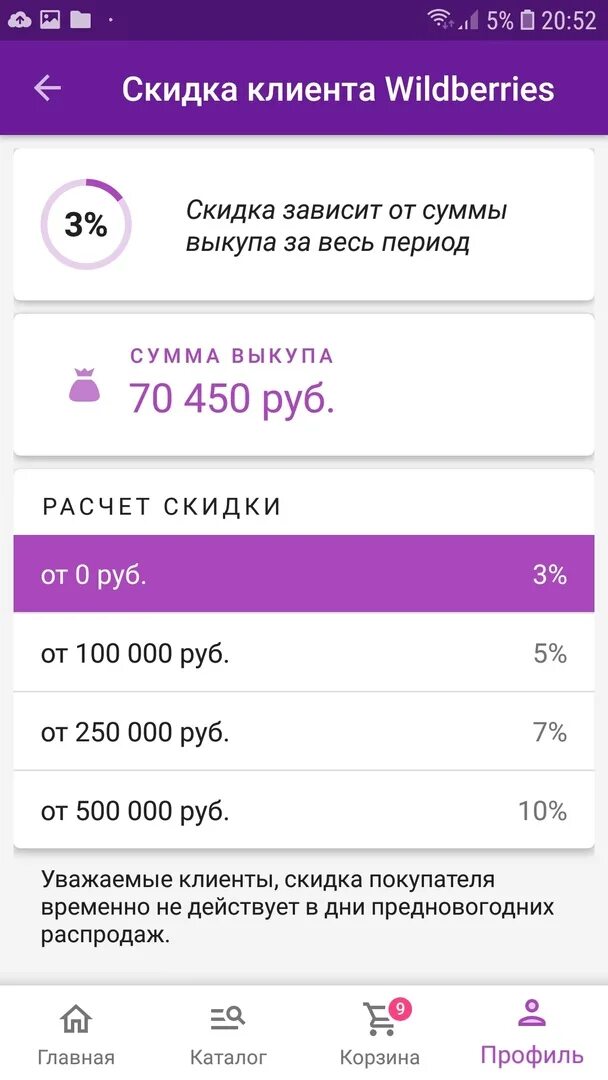Tap the Wi-Fi status bar icon
The height and width of the screenshot is (1080, 608).
click(439, 19)
